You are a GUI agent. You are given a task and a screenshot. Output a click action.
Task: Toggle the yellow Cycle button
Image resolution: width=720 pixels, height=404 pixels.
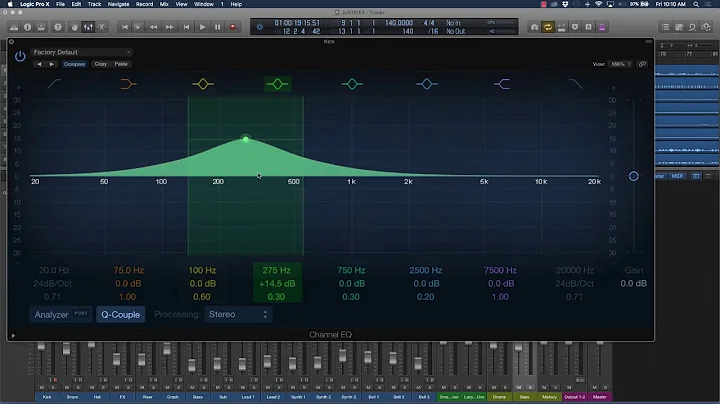pos(548,27)
